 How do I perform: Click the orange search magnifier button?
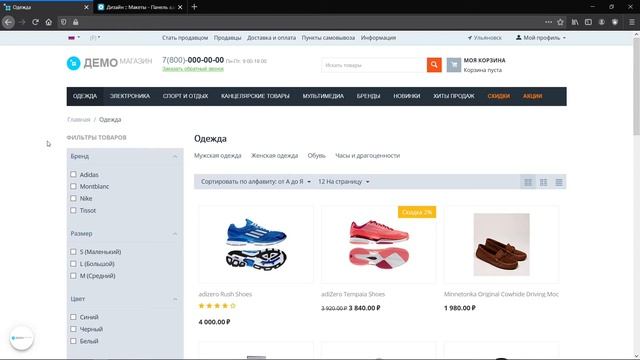pyautogui.click(x=434, y=64)
